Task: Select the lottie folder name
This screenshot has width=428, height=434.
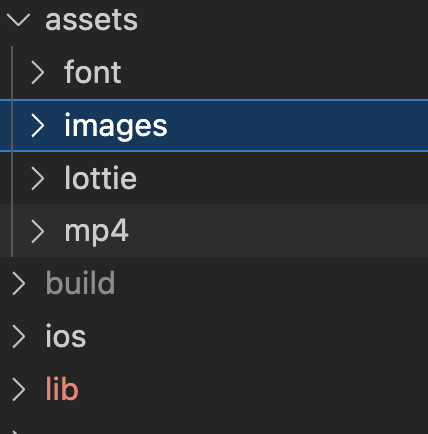Action: point(100,177)
